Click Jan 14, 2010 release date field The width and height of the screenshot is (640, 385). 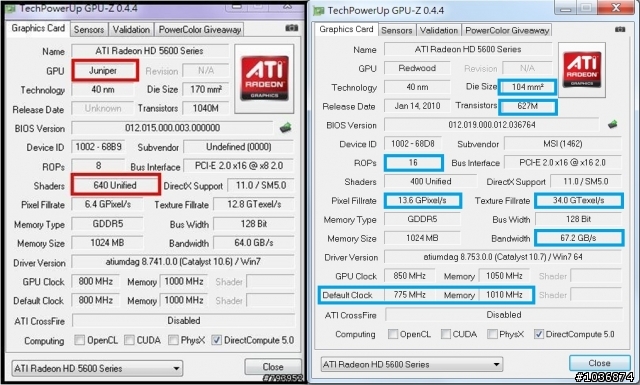tap(417, 106)
